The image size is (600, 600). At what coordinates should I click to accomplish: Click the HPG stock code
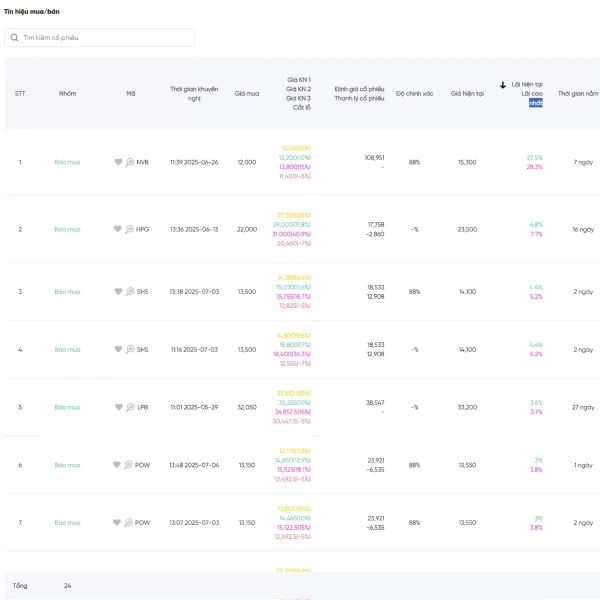point(142,229)
